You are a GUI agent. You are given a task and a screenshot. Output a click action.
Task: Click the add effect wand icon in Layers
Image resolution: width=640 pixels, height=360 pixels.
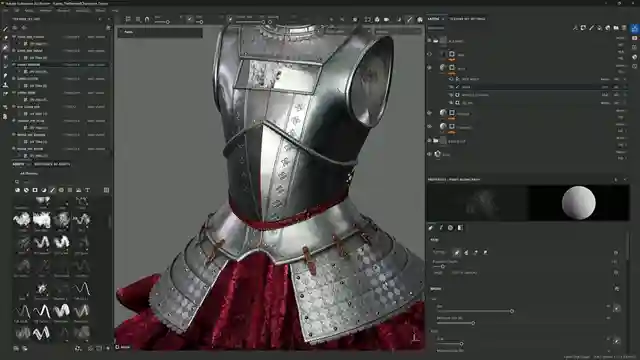point(575,28)
